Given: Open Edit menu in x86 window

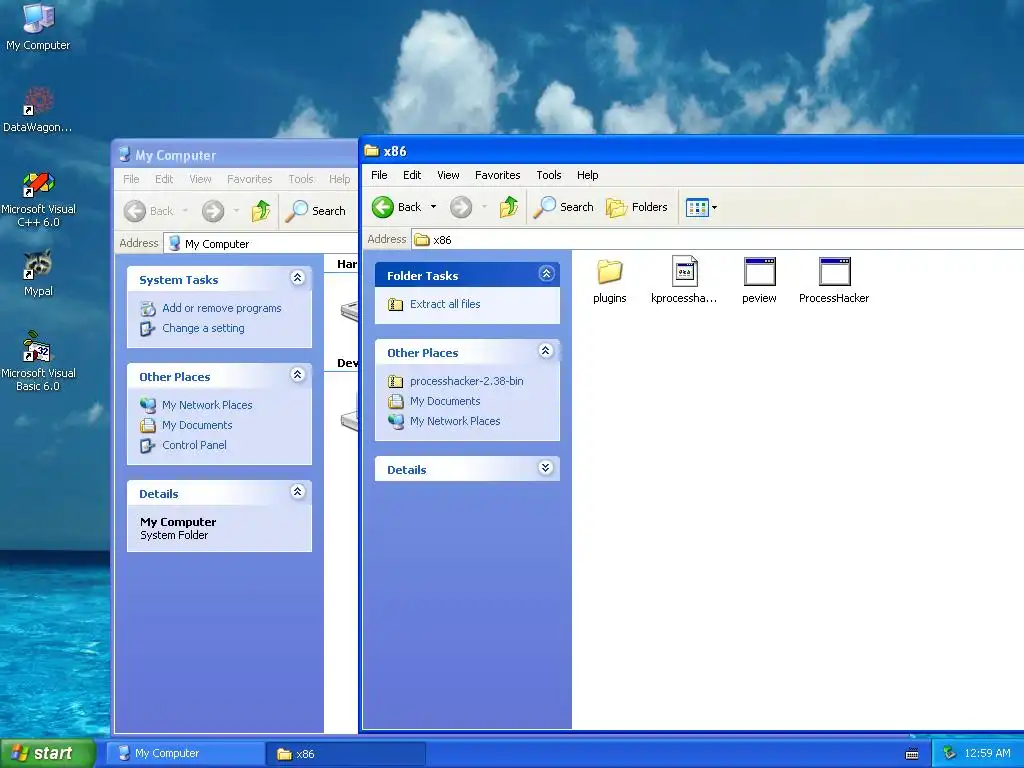Looking at the screenshot, I should pos(411,175).
